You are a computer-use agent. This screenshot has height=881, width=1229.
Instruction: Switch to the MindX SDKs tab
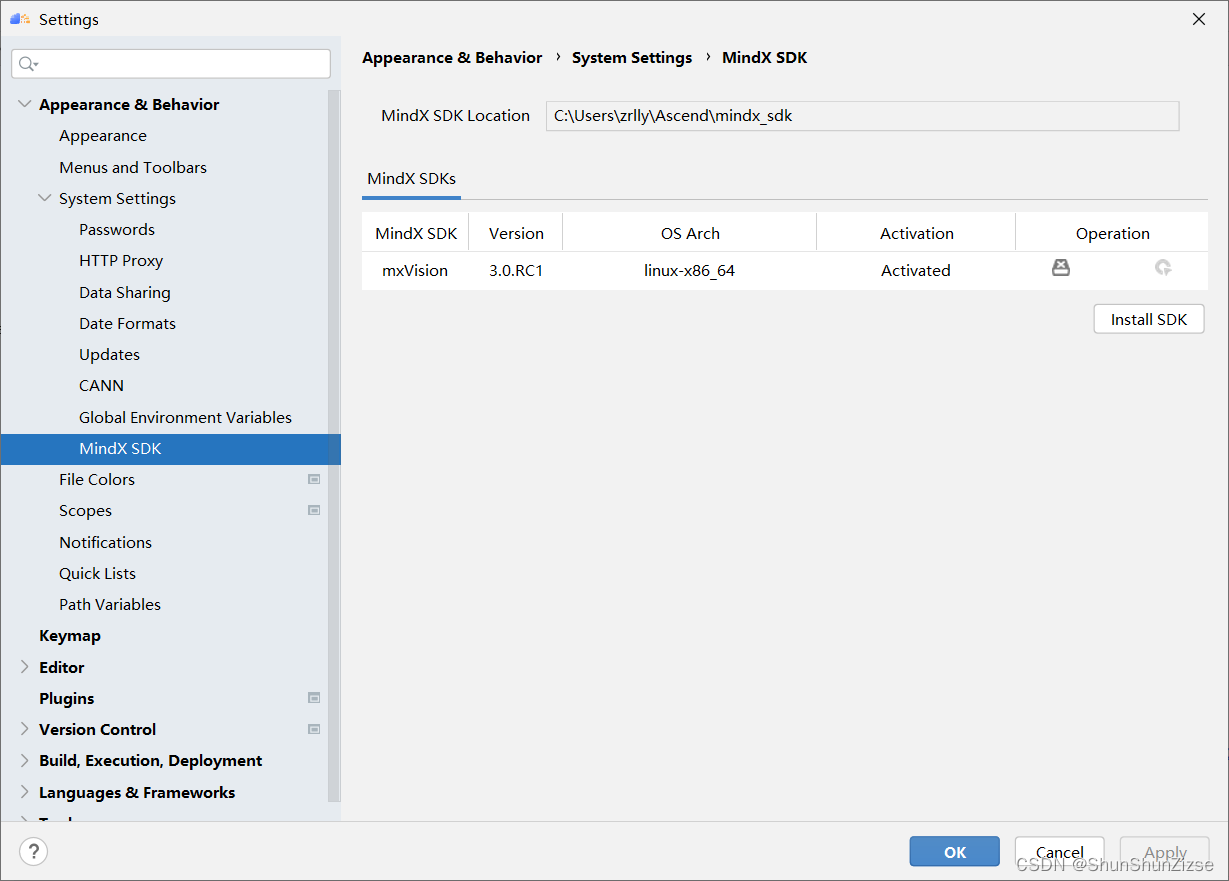pyautogui.click(x=411, y=179)
